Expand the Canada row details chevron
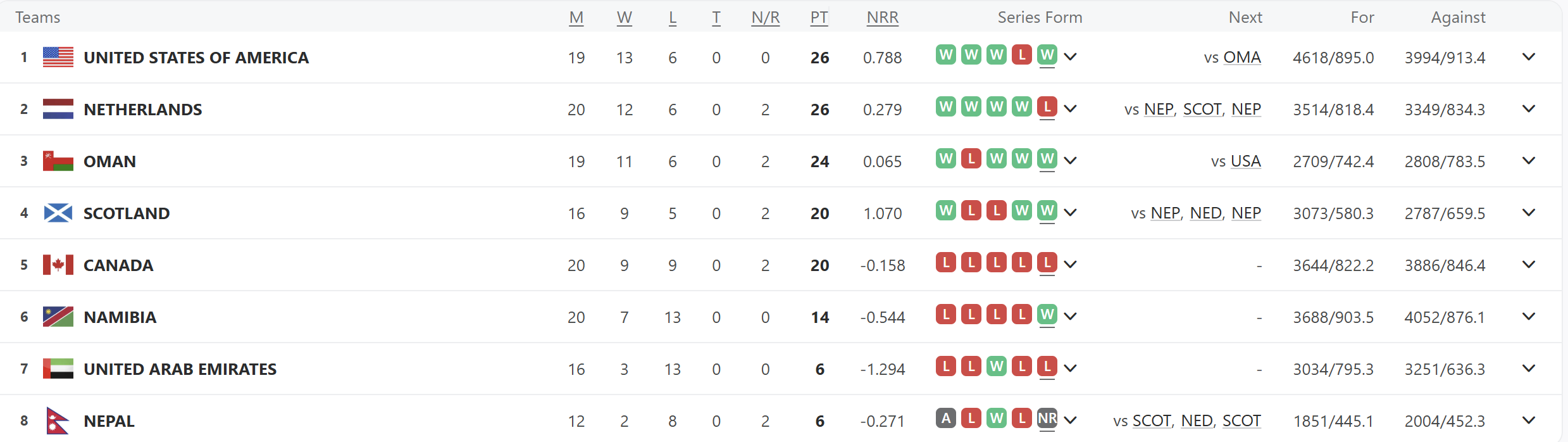The height and width of the screenshot is (442, 1568). click(1529, 265)
